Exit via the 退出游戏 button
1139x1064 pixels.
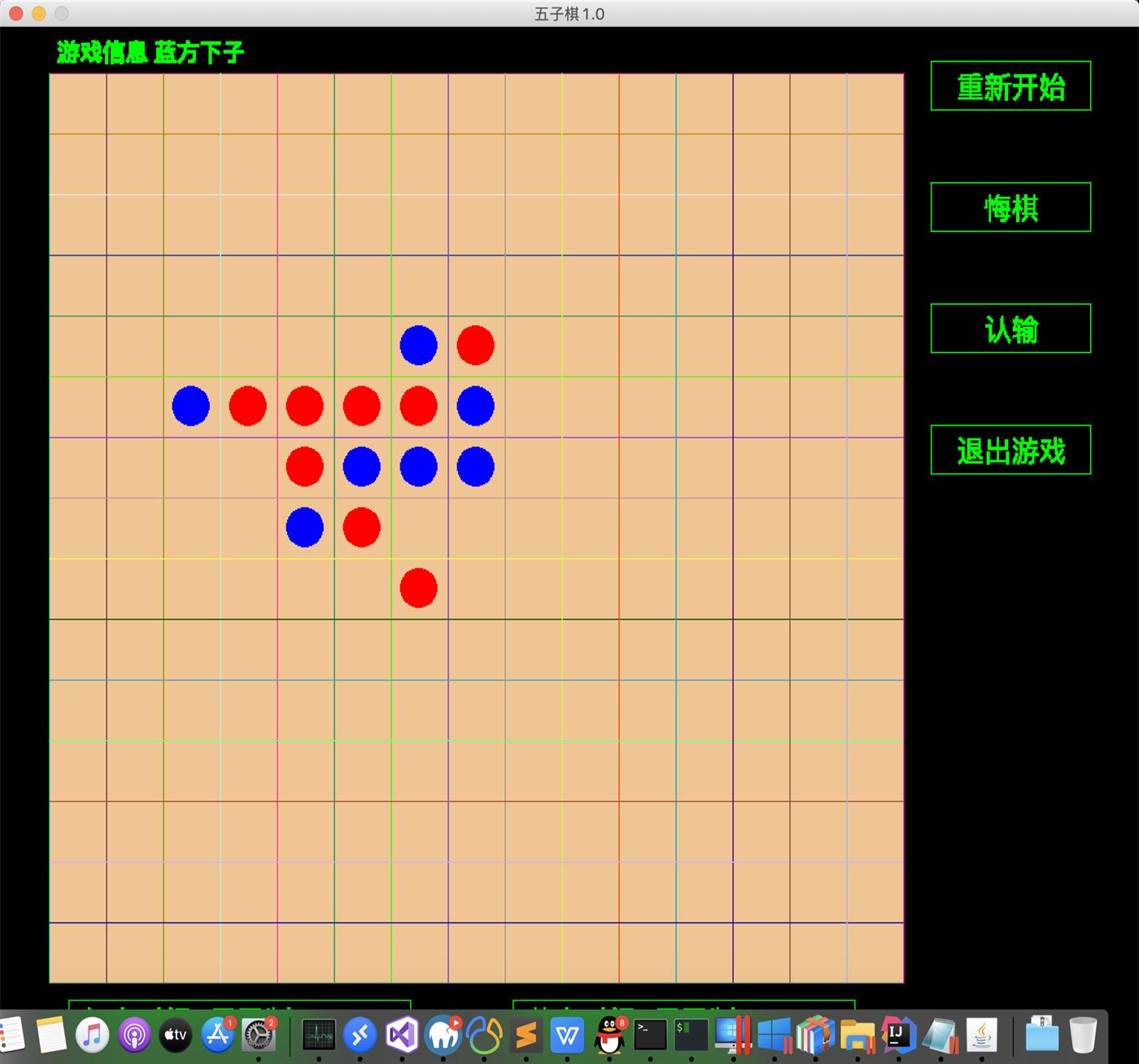coord(1010,450)
